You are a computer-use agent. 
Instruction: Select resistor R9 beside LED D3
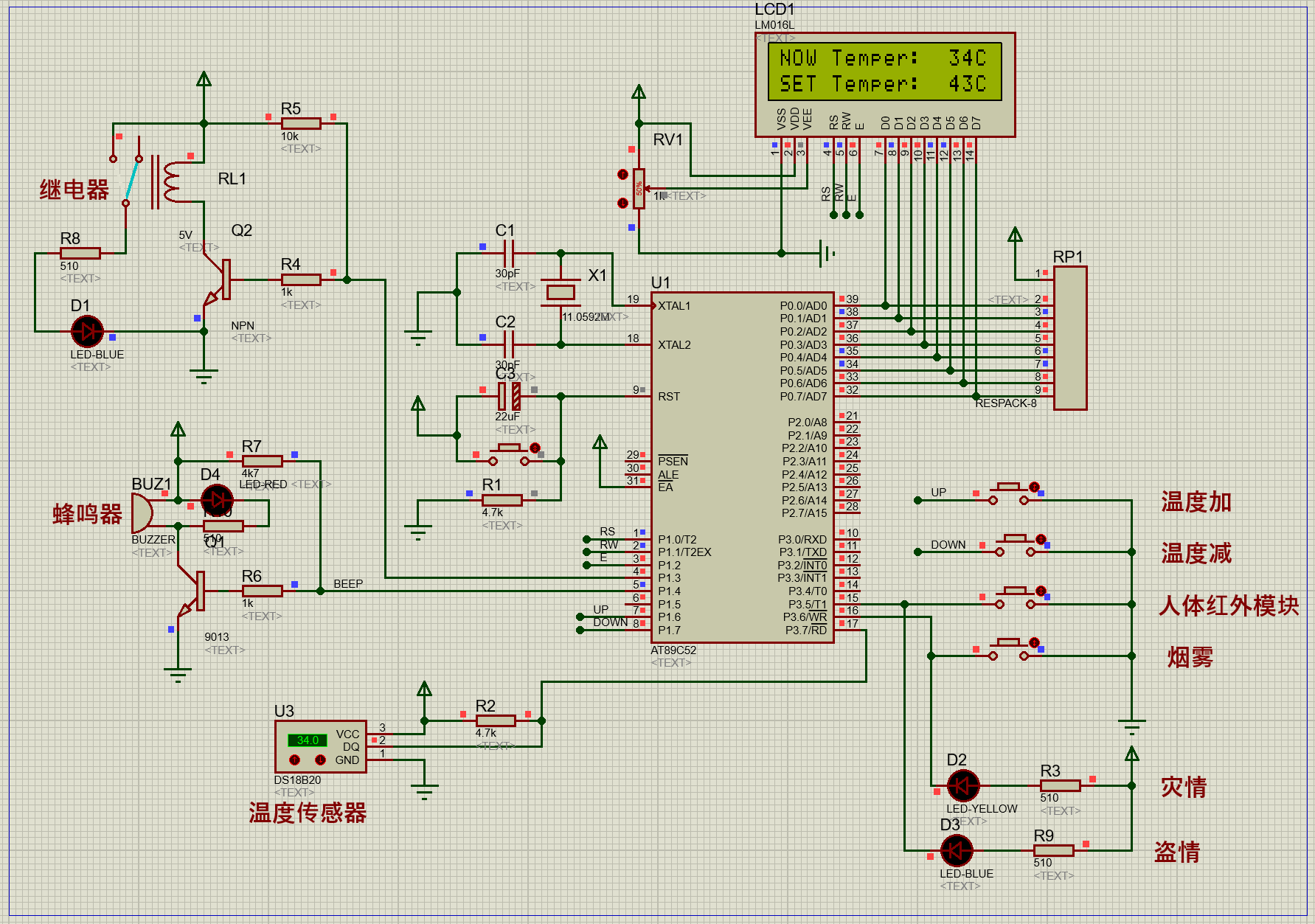(x=1053, y=850)
